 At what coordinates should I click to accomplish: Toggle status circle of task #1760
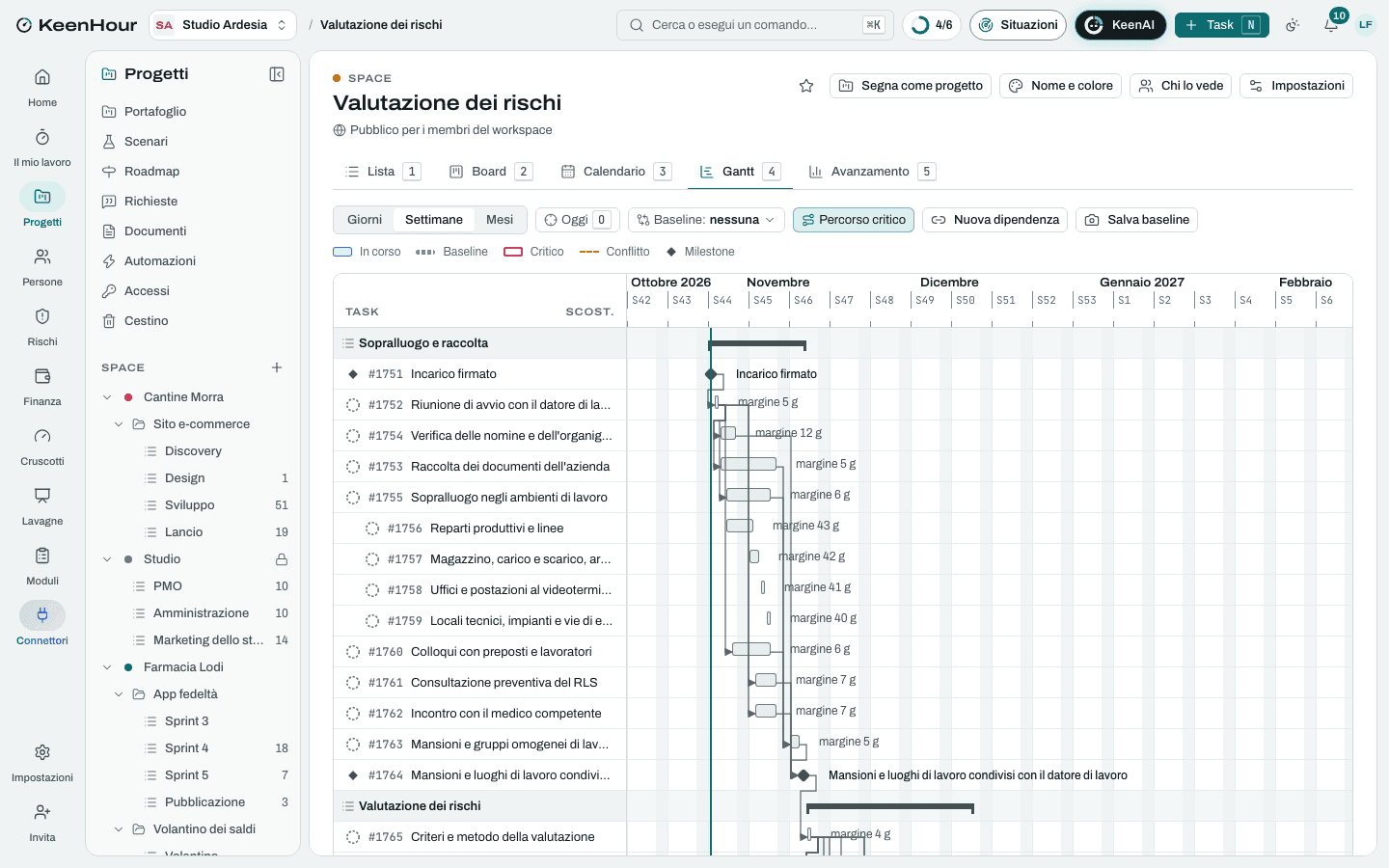pos(353,652)
